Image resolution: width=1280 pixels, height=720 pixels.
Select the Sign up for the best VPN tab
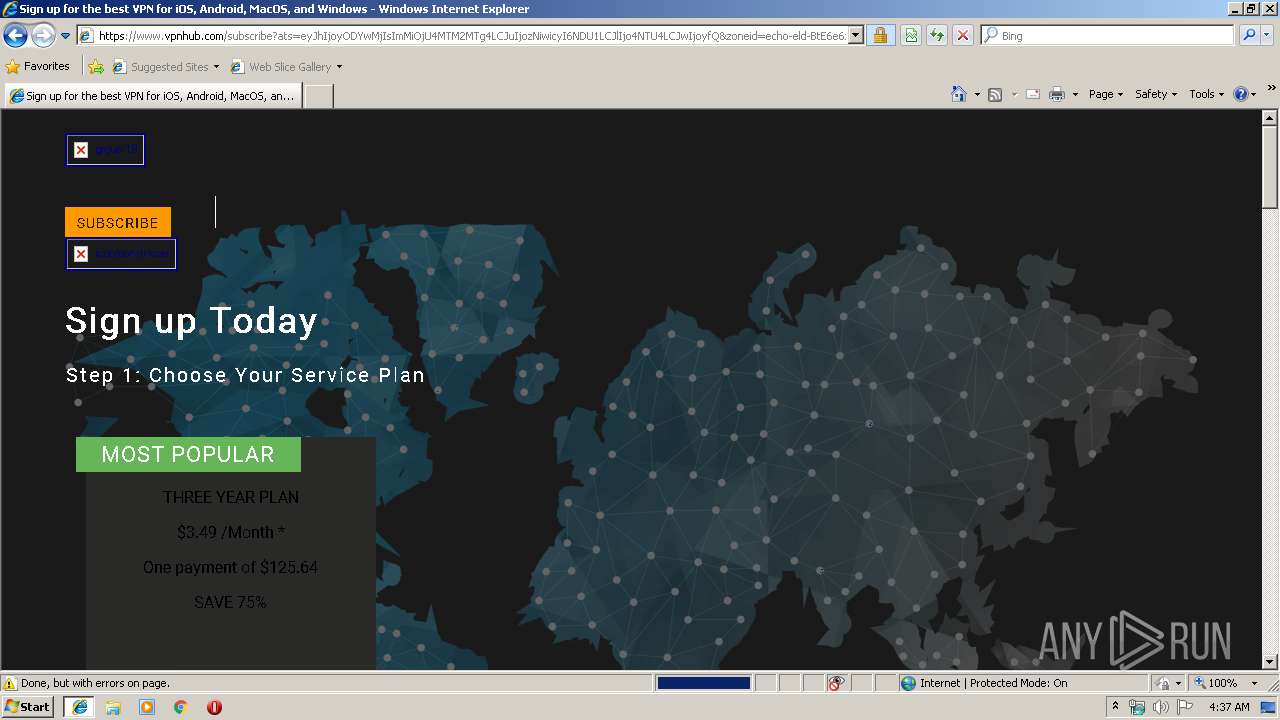152,96
